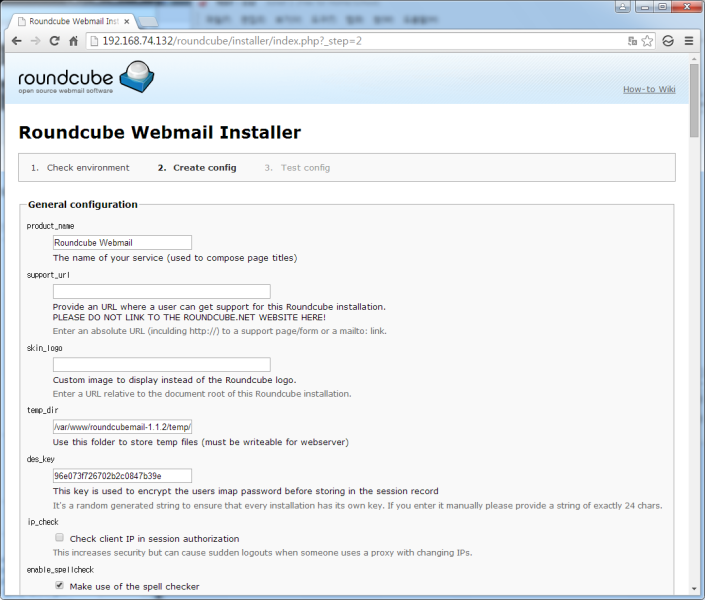Click the user profile button in title bar
Viewport: 705px width, 600px height.
click(623, 6)
